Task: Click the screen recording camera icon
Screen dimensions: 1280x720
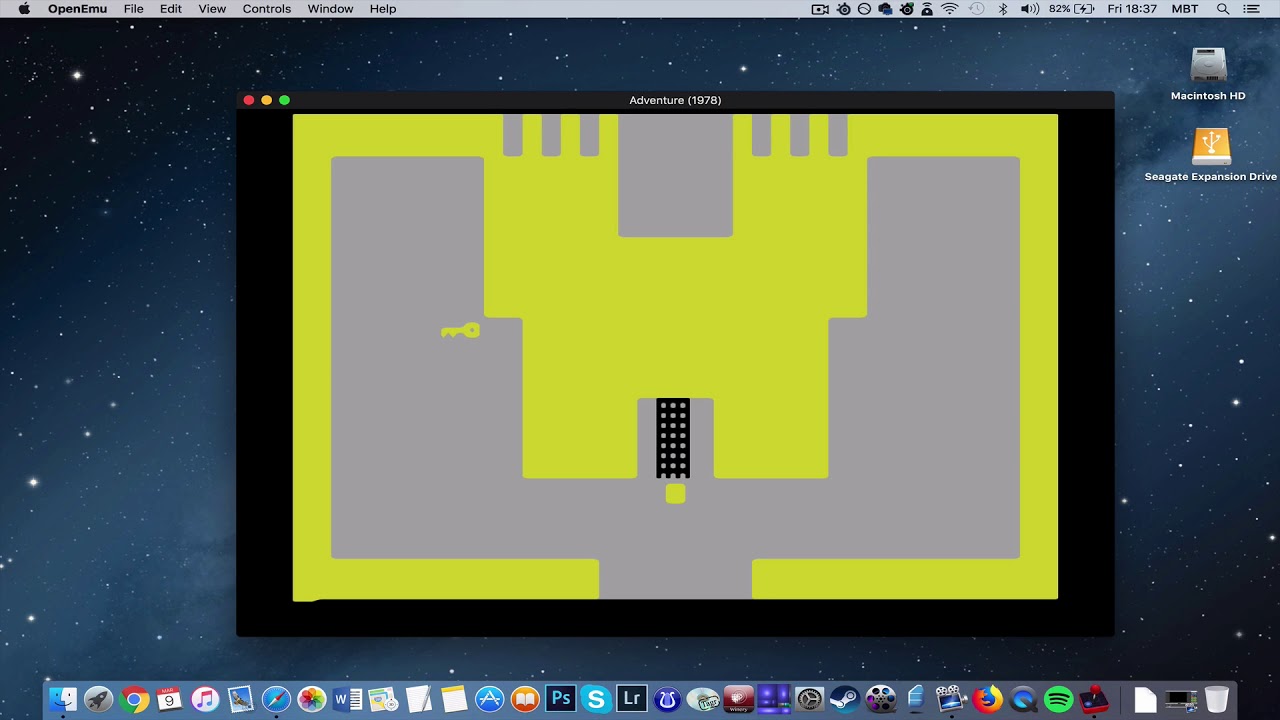Action: pos(820,9)
